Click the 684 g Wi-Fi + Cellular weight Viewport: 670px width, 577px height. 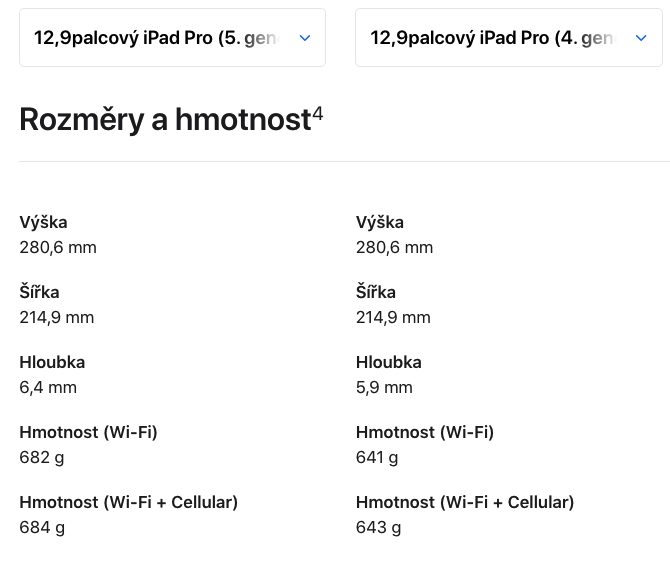42,527
